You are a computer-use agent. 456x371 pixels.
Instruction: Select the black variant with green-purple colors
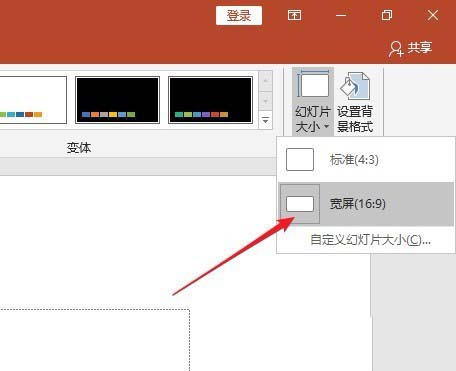click(210, 100)
